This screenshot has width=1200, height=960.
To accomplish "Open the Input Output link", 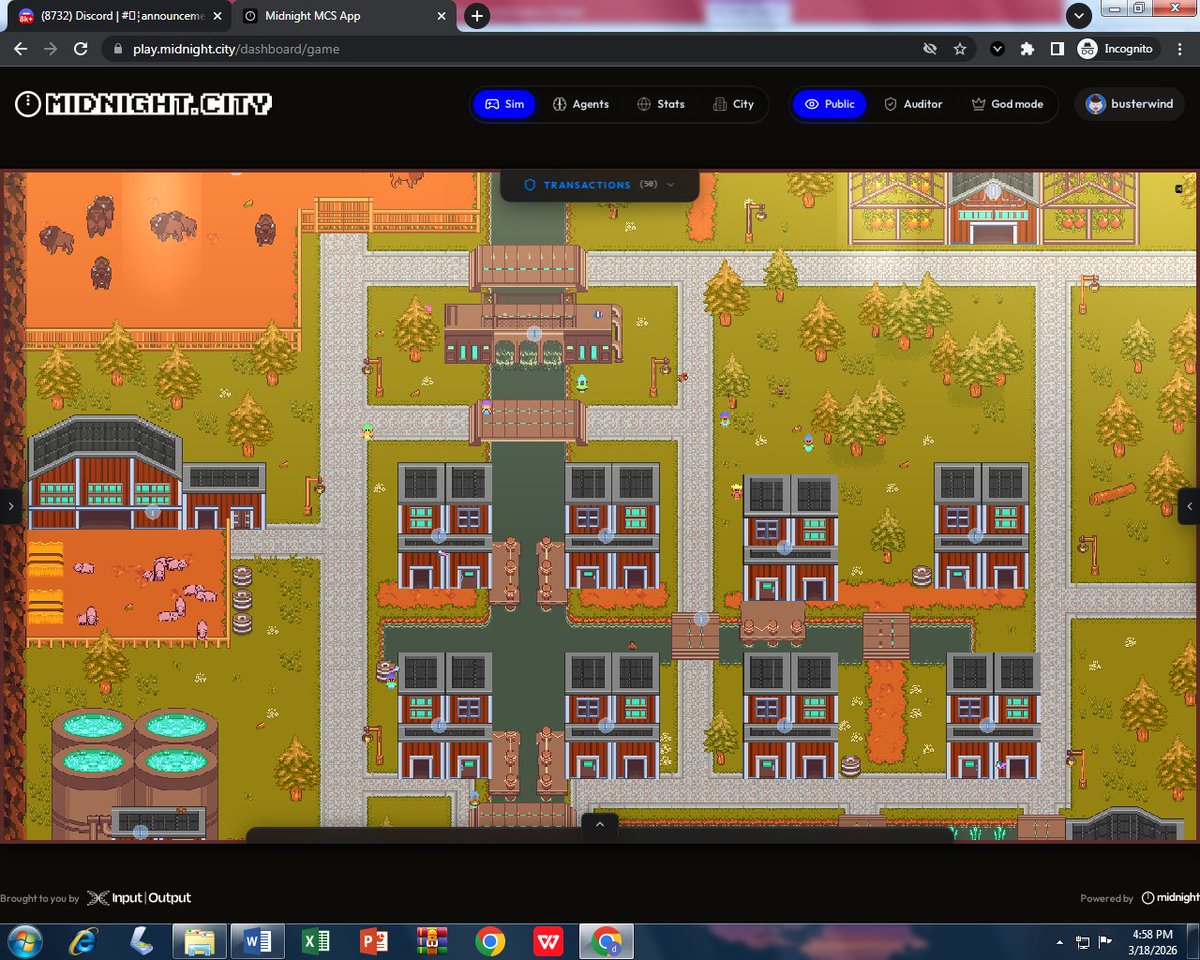I will pos(139,898).
